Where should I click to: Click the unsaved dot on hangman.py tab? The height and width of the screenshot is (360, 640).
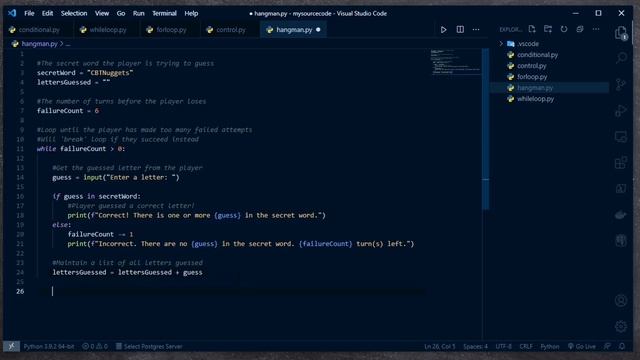(x=318, y=29)
